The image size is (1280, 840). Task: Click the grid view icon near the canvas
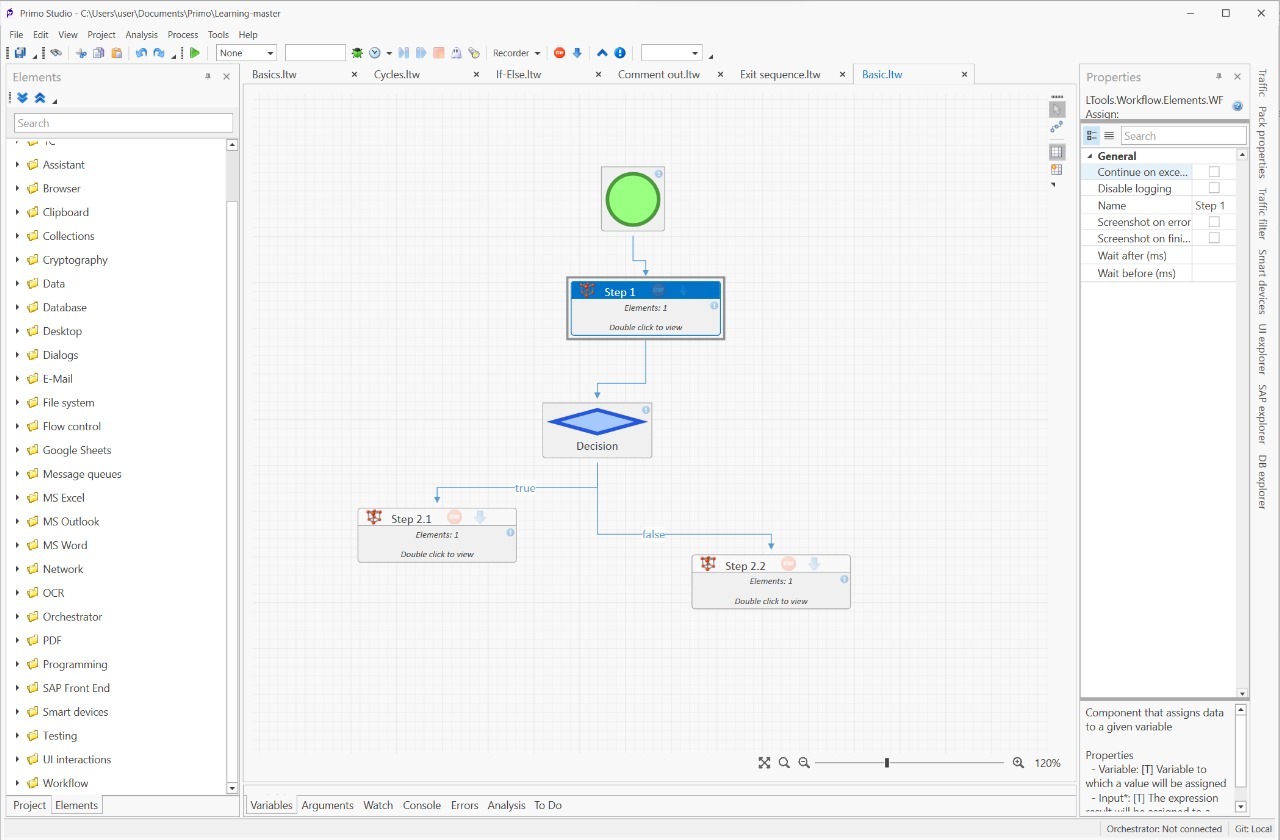pyautogui.click(x=1057, y=151)
